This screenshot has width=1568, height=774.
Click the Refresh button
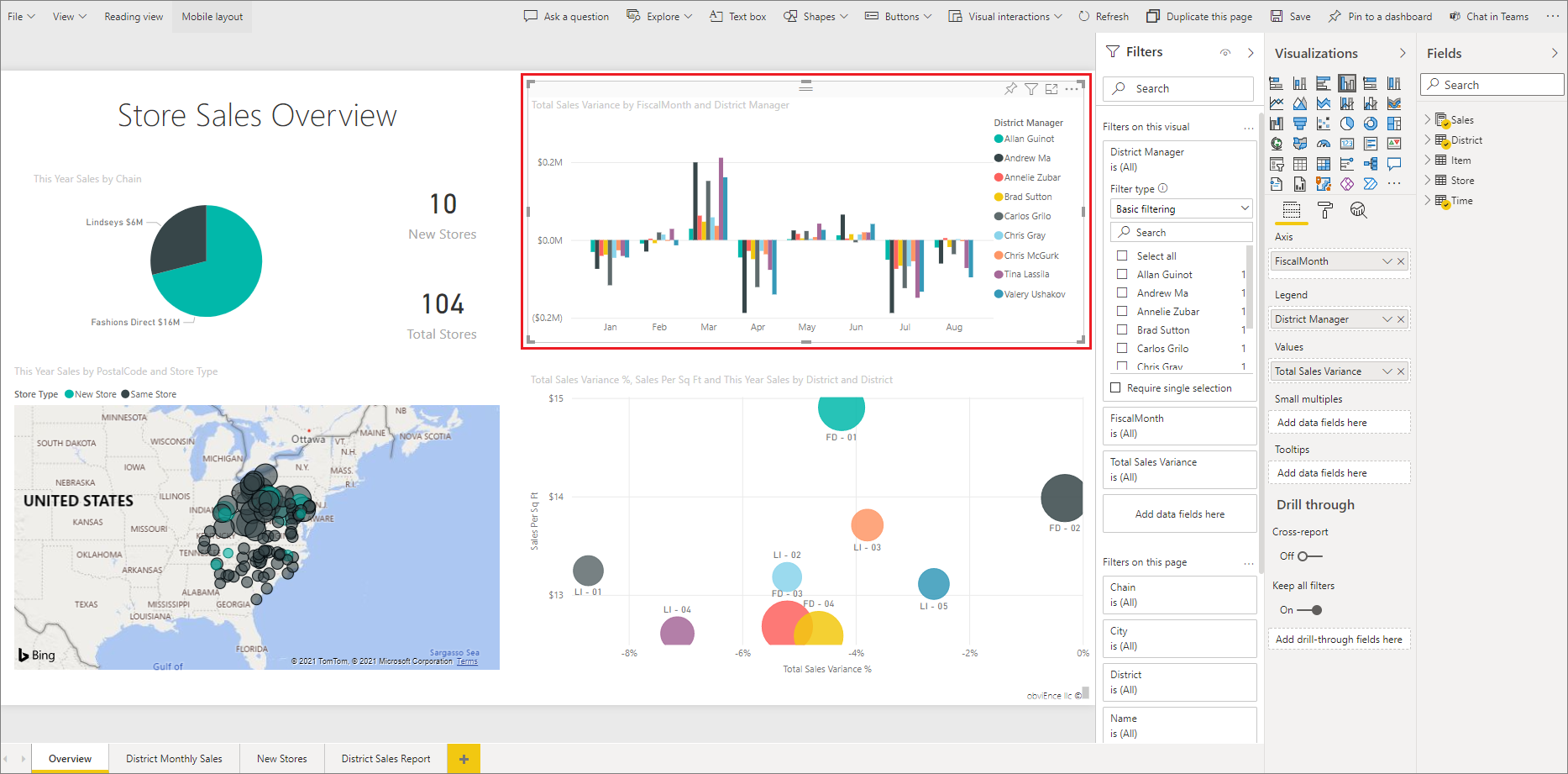point(1104,17)
